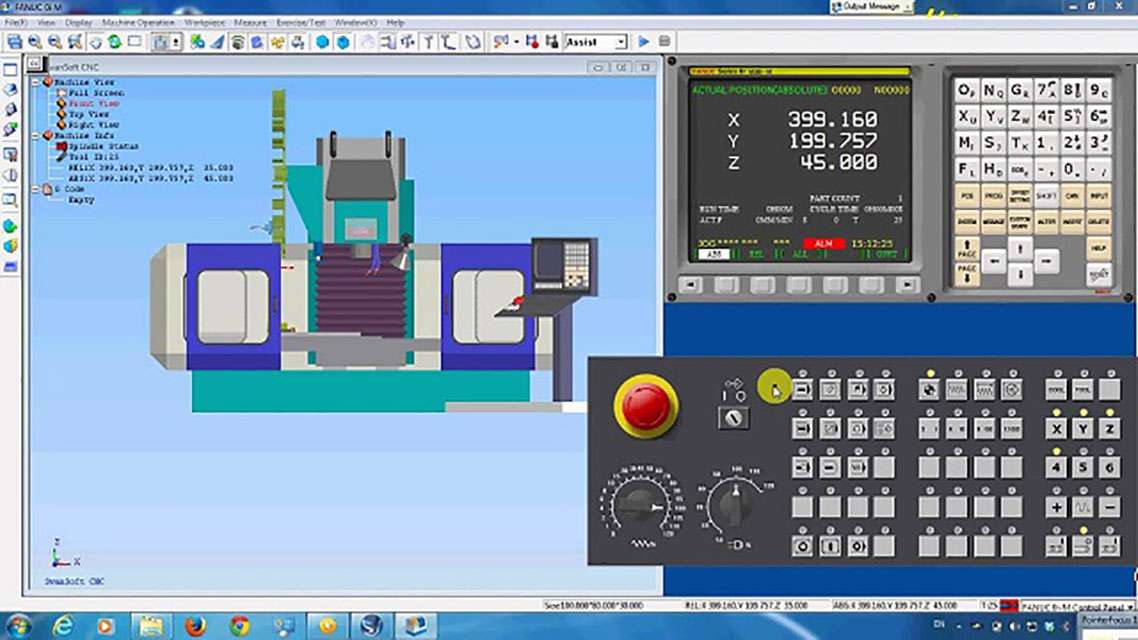Click the left softkey menu arrow below CRT

pos(690,285)
